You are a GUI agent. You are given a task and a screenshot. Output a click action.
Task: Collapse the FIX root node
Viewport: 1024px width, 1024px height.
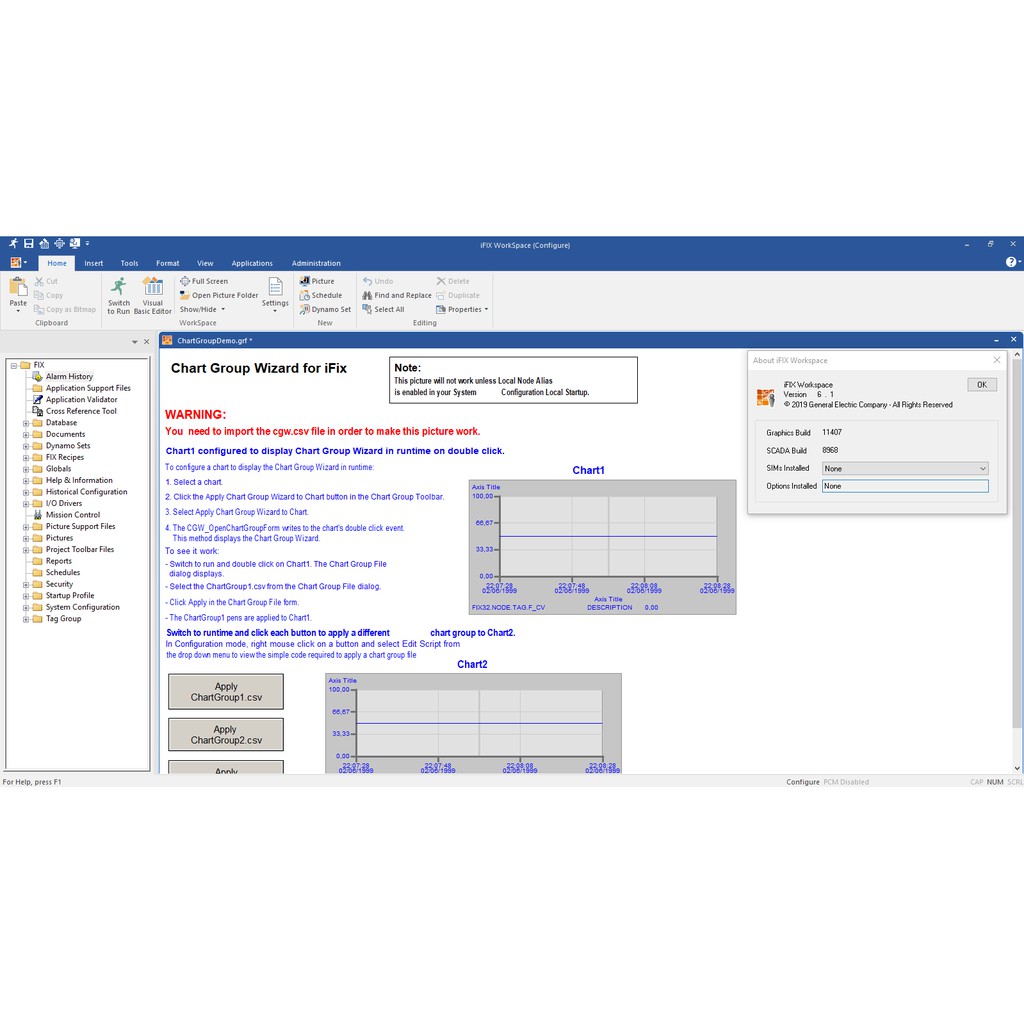[x=14, y=366]
